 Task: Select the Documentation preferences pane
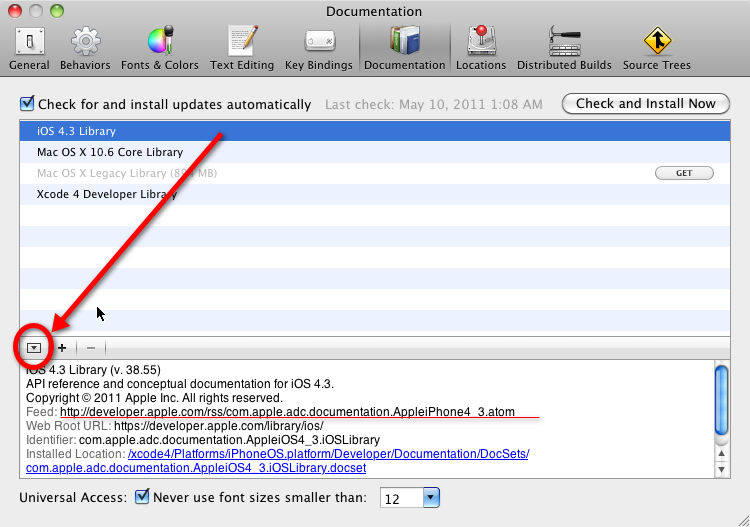coord(405,49)
